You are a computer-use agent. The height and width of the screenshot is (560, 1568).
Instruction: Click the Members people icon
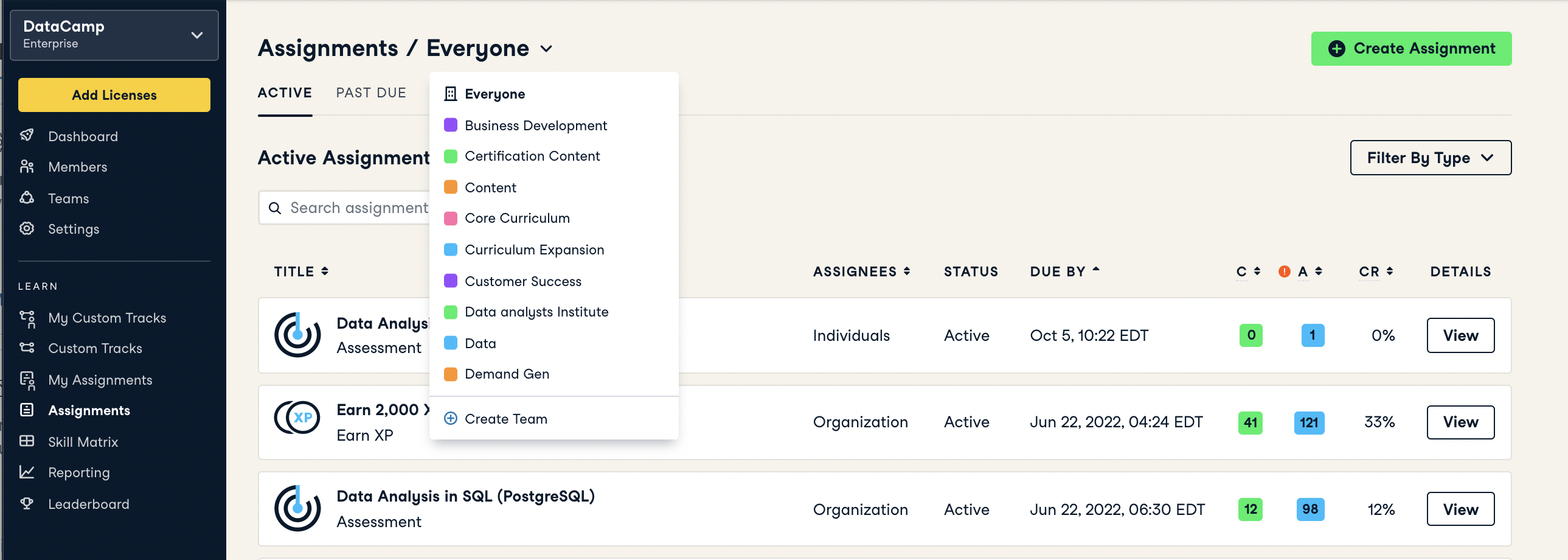click(27, 166)
